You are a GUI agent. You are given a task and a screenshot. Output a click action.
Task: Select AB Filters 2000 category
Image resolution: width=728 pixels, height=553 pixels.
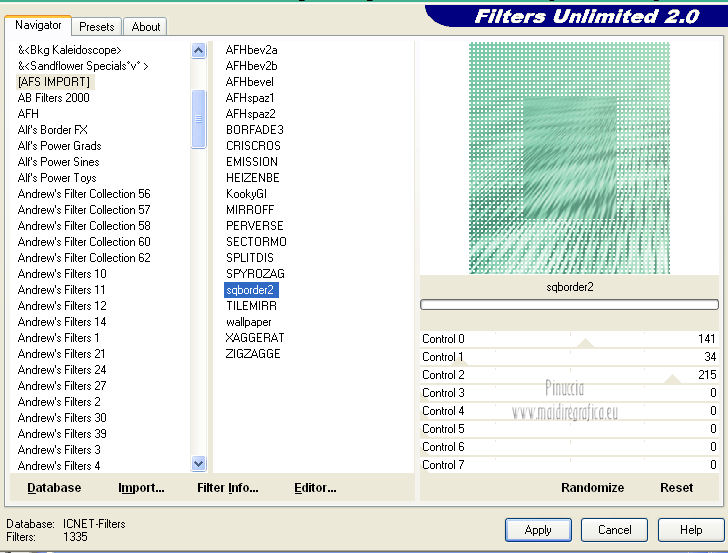pos(53,98)
